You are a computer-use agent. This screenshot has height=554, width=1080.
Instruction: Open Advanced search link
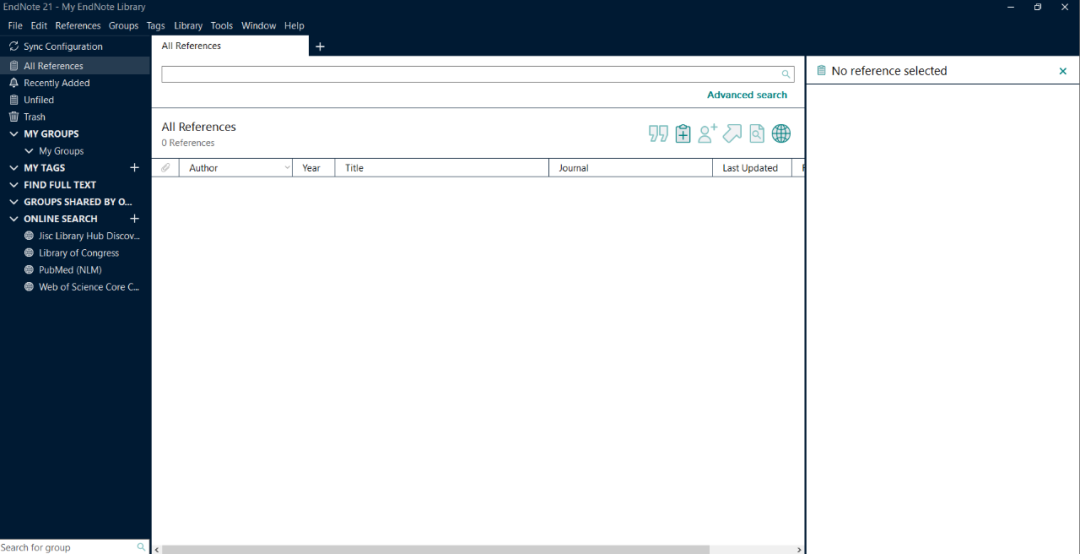coord(747,95)
